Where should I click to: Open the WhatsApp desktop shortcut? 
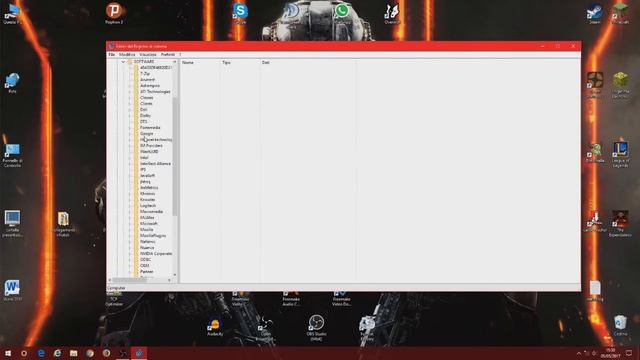pyautogui.click(x=342, y=12)
